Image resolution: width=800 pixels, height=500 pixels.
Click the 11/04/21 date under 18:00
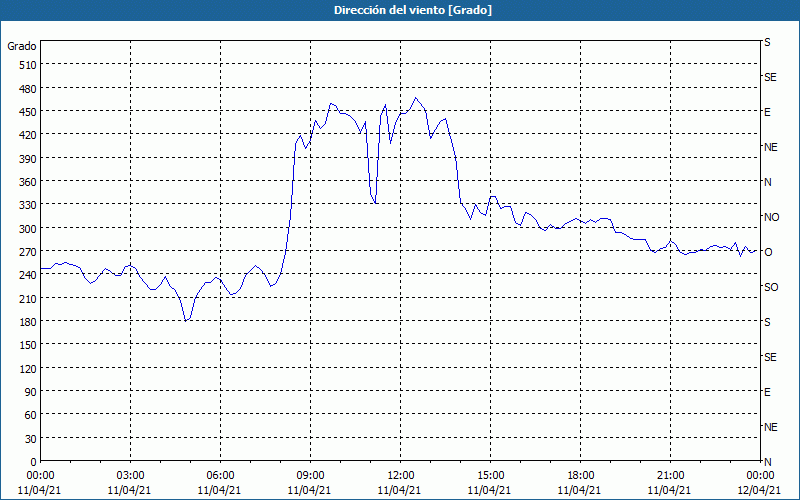pos(580,490)
